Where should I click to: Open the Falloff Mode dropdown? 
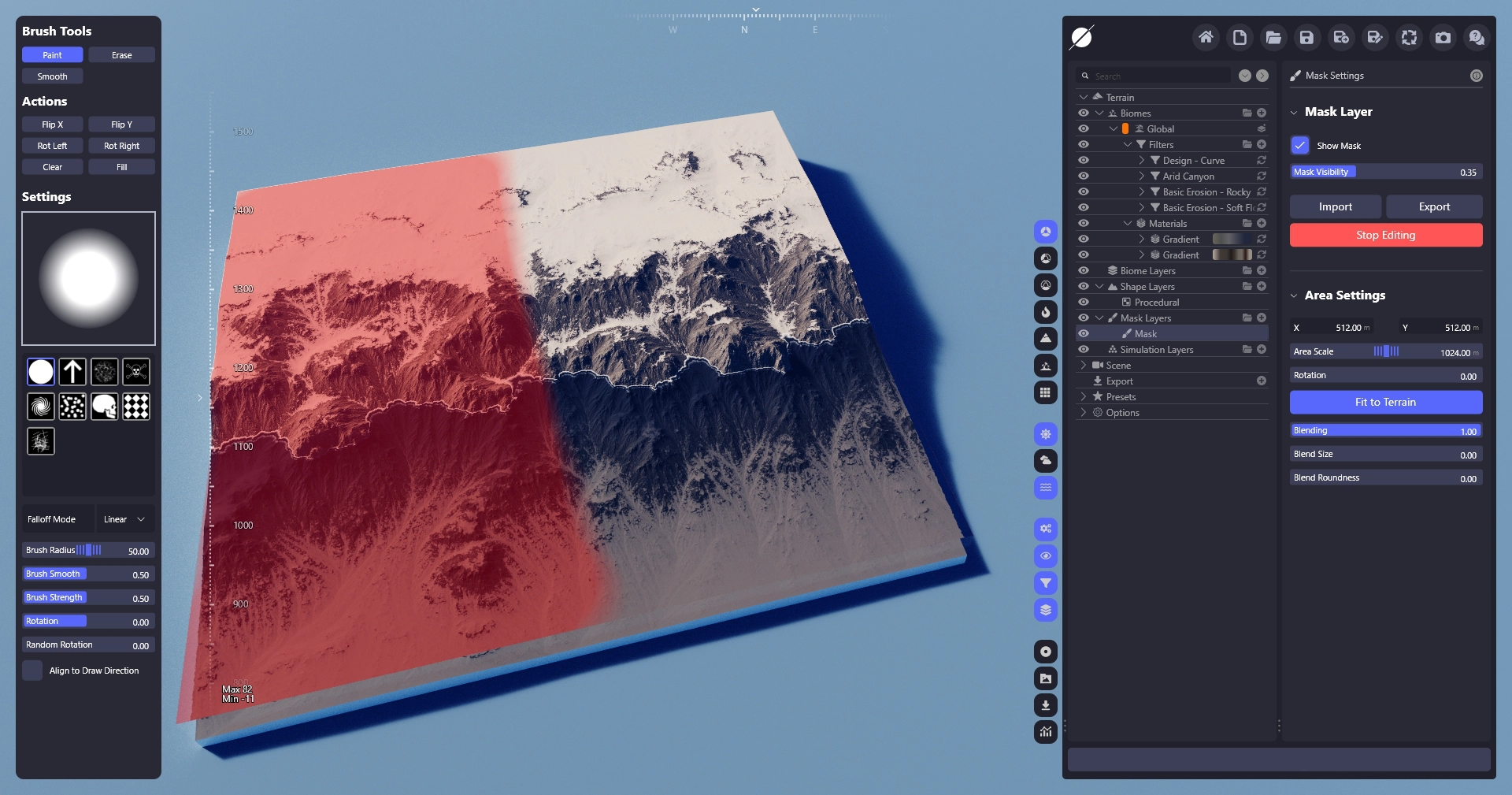(124, 519)
